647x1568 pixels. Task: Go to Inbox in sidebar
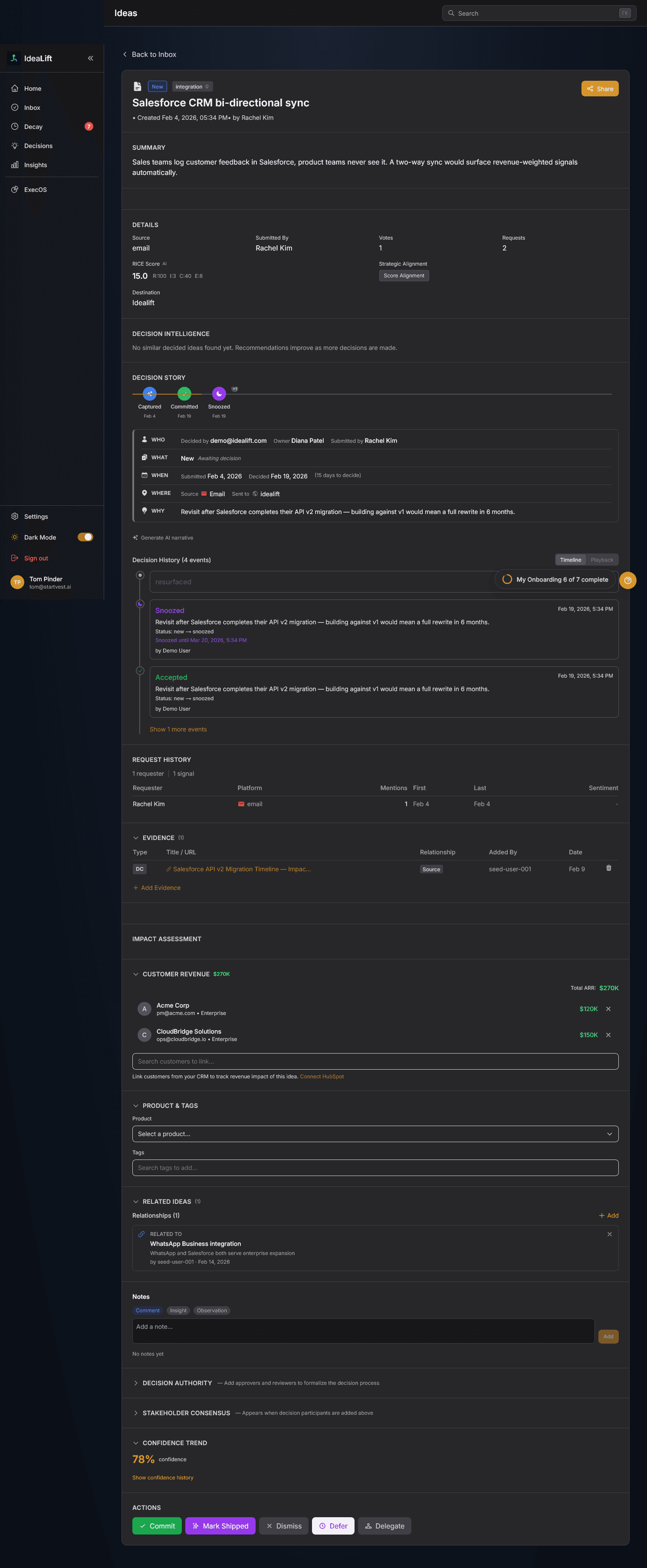(52, 108)
